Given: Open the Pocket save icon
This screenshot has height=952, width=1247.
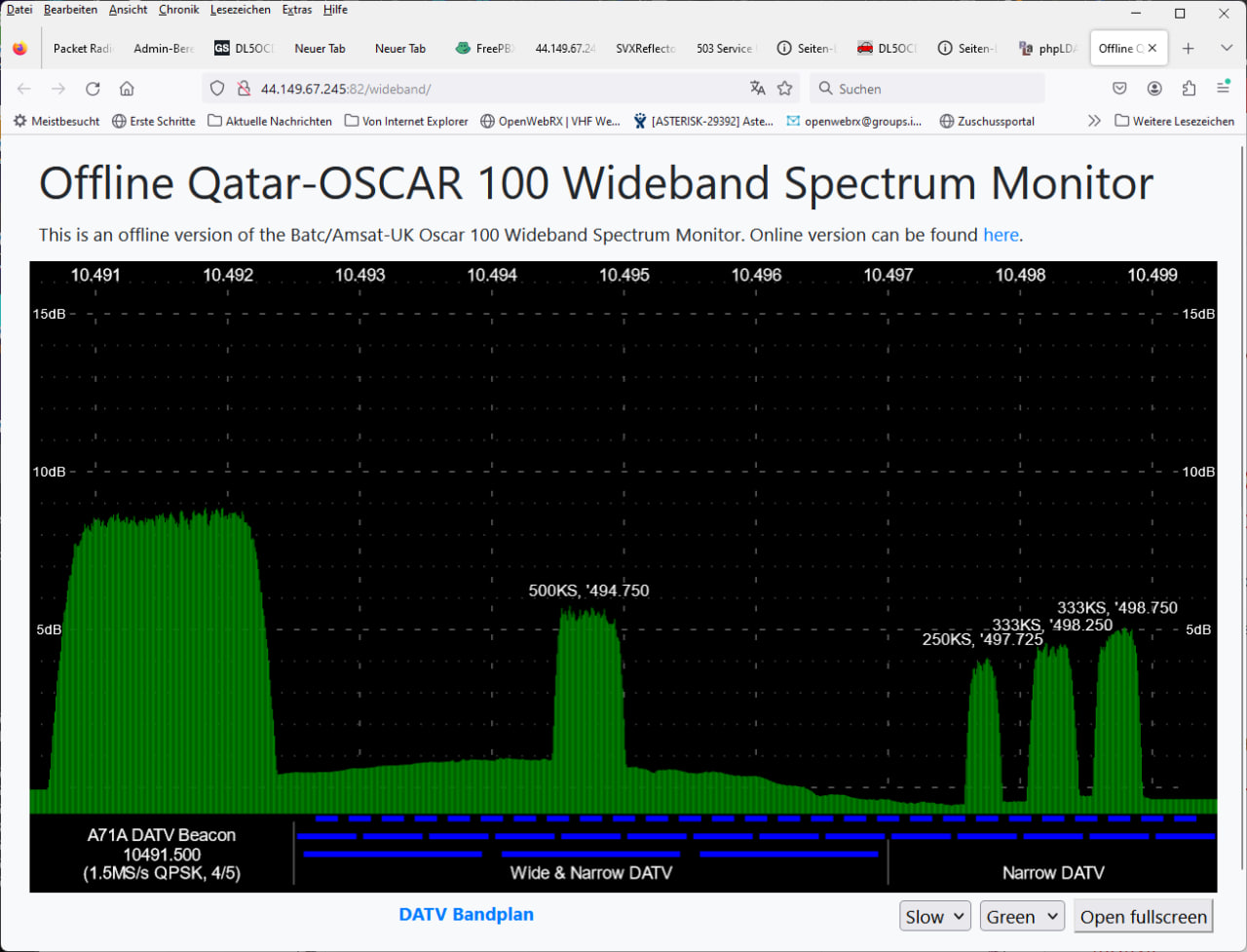Looking at the screenshot, I should (1119, 89).
